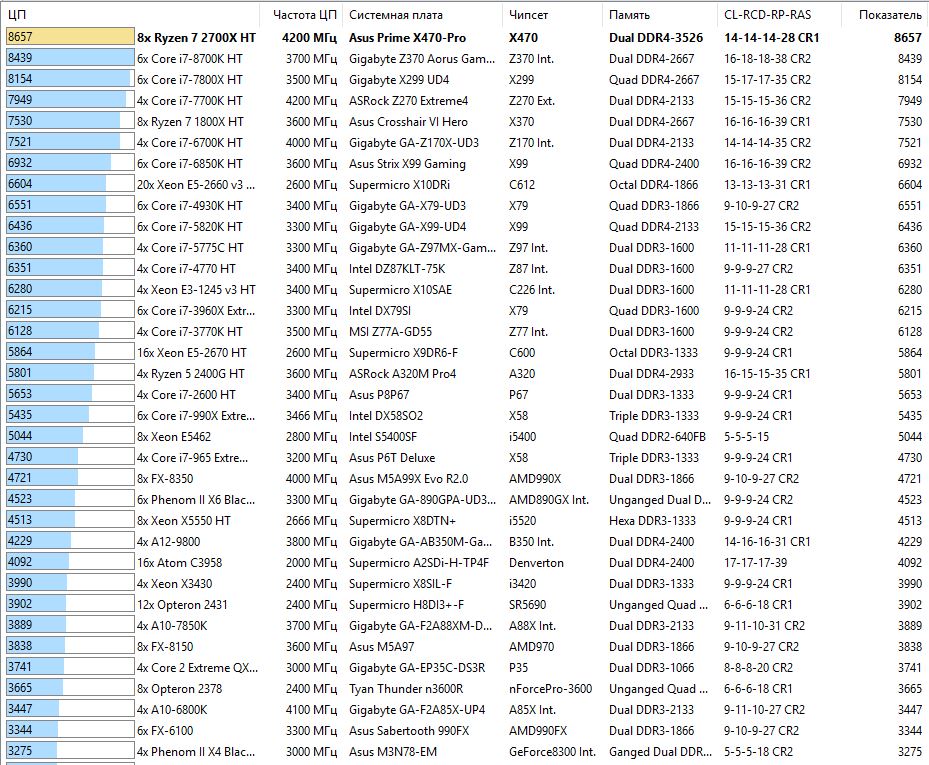Click the Gigabyte X299 UD4 motherboard cell

[x=399, y=80]
